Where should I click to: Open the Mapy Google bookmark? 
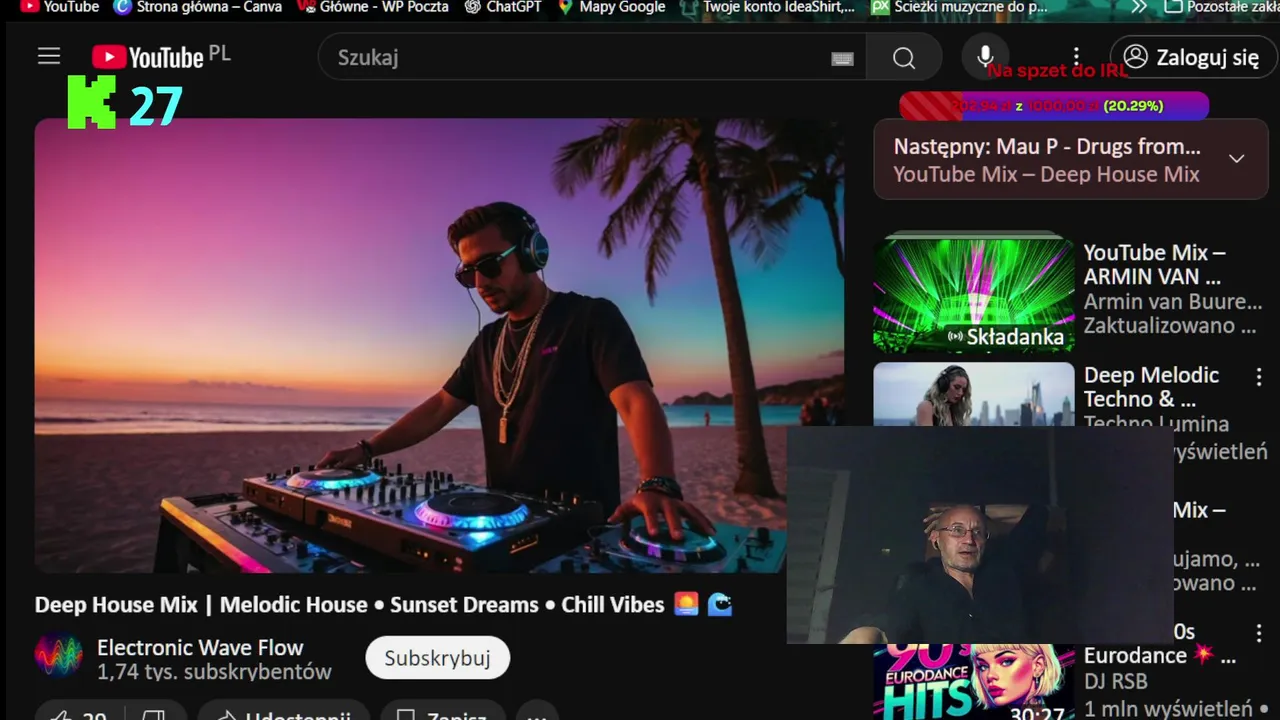click(612, 7)
